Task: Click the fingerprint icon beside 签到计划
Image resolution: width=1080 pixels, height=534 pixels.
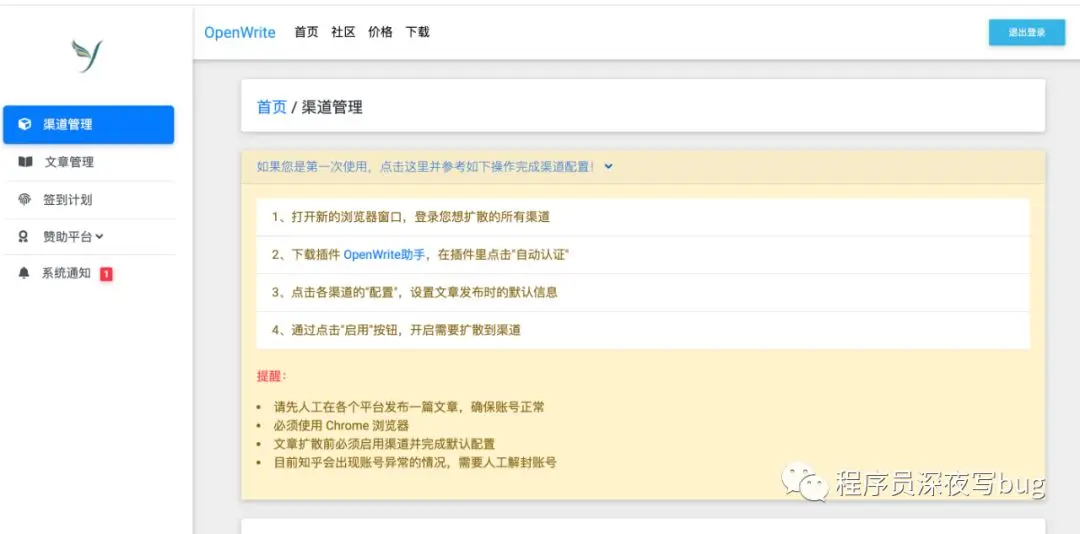Action: pos(24,200)
